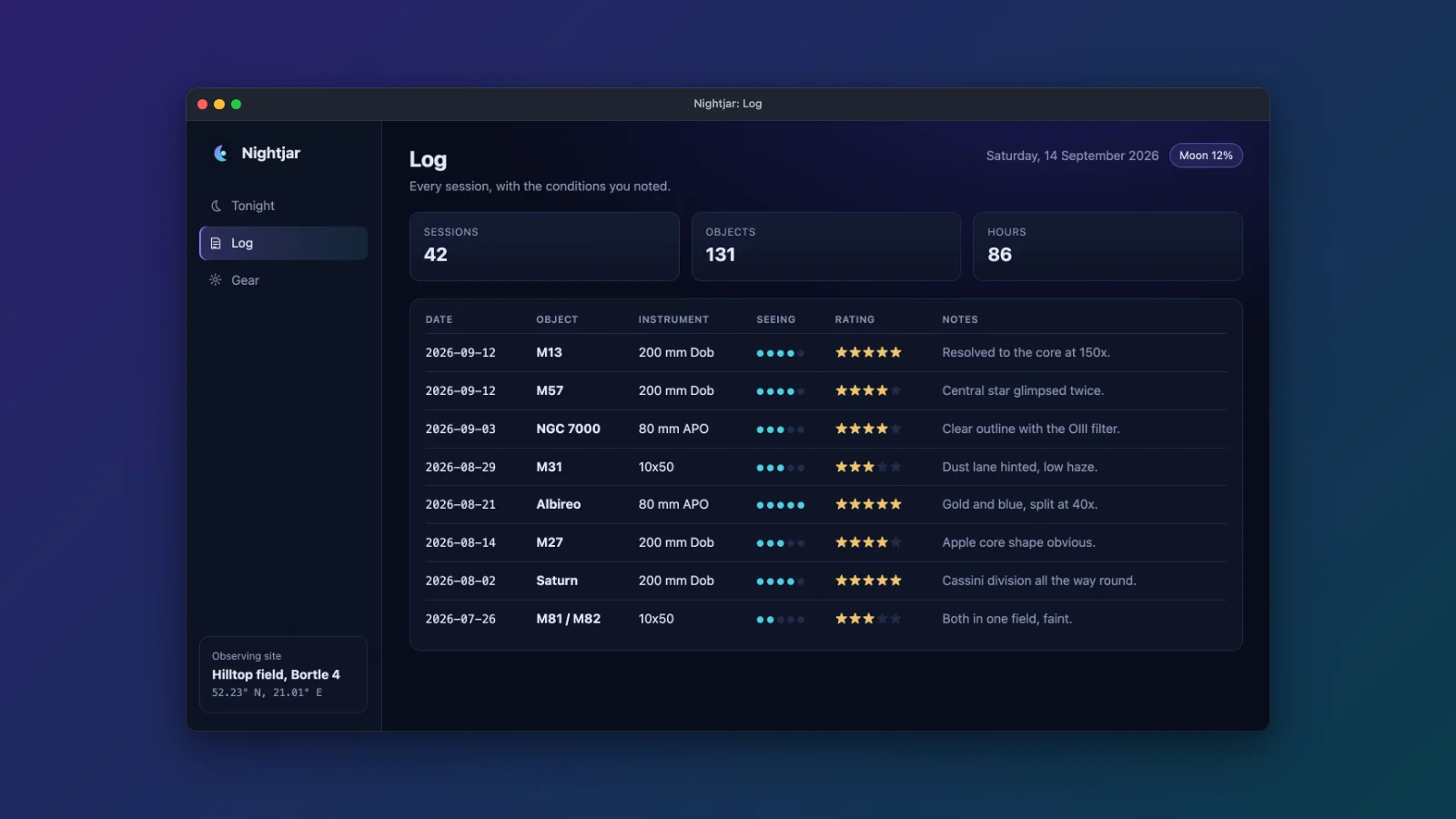
Task: Click the Moon 12% badge
Action: [1206, 156]
